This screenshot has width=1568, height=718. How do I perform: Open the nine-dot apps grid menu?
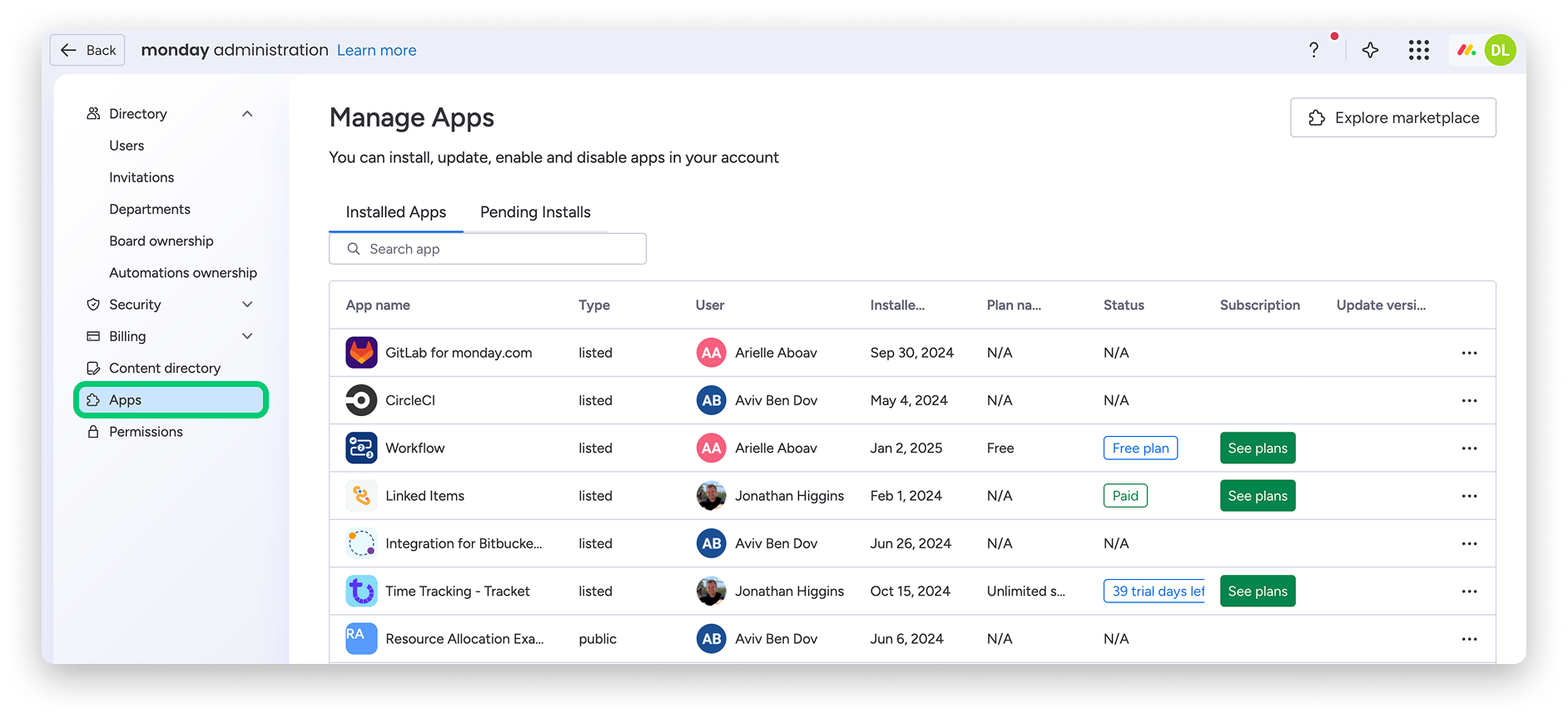point(1419,50)
